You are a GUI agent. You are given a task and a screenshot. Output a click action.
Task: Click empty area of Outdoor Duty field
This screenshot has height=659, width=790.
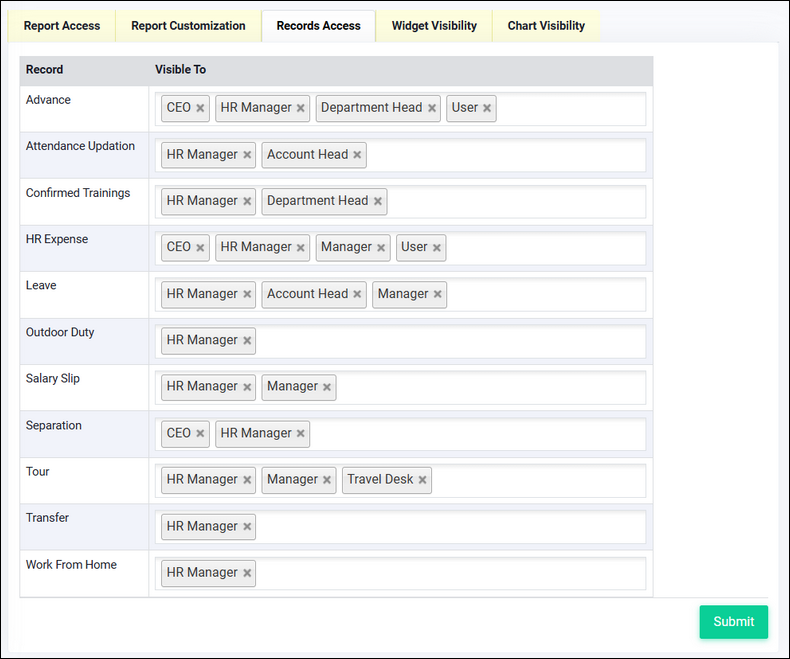[x=450, y=341]
